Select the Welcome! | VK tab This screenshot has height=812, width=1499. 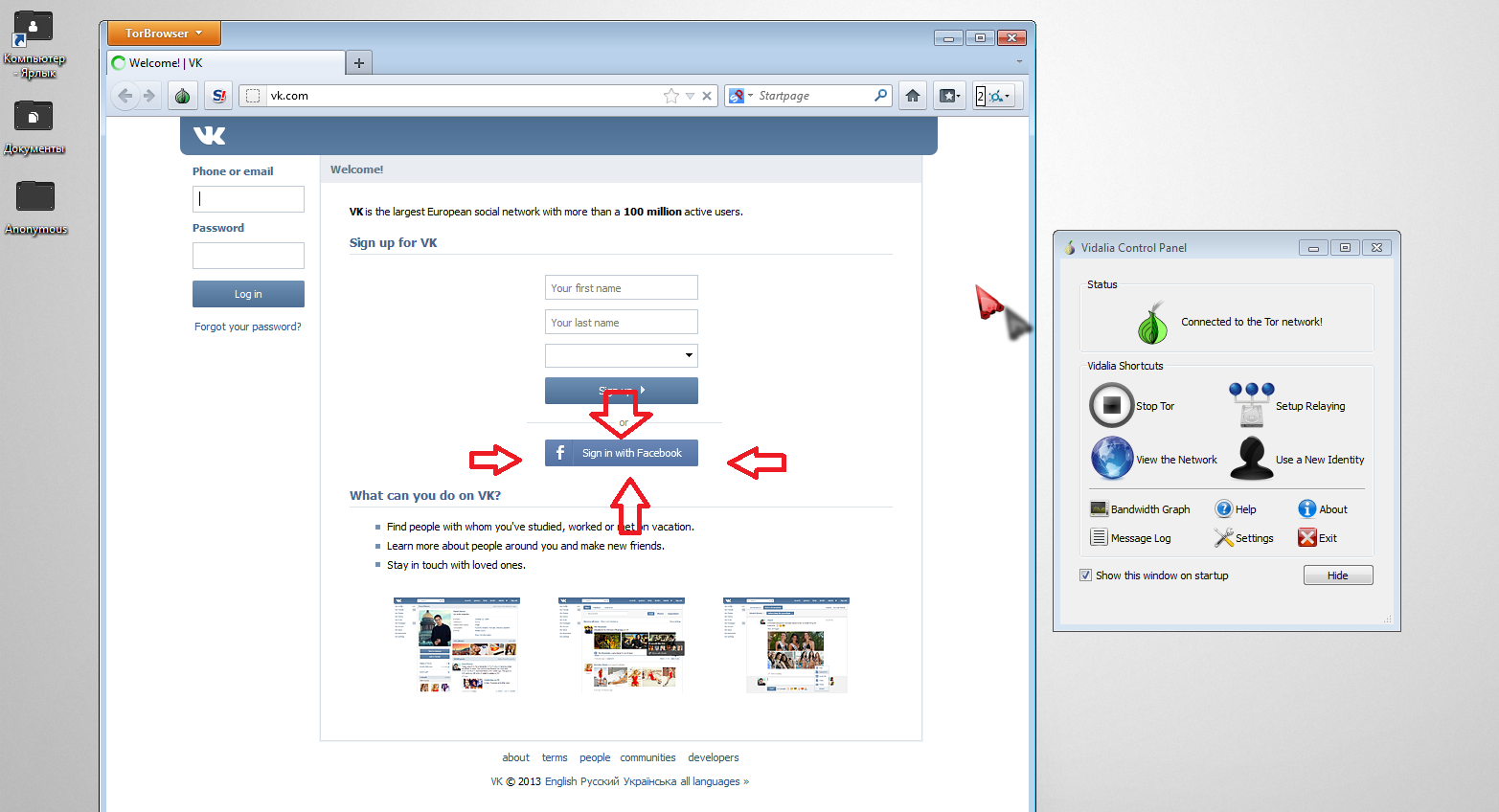pyautogui.click(x=226, y=62)
